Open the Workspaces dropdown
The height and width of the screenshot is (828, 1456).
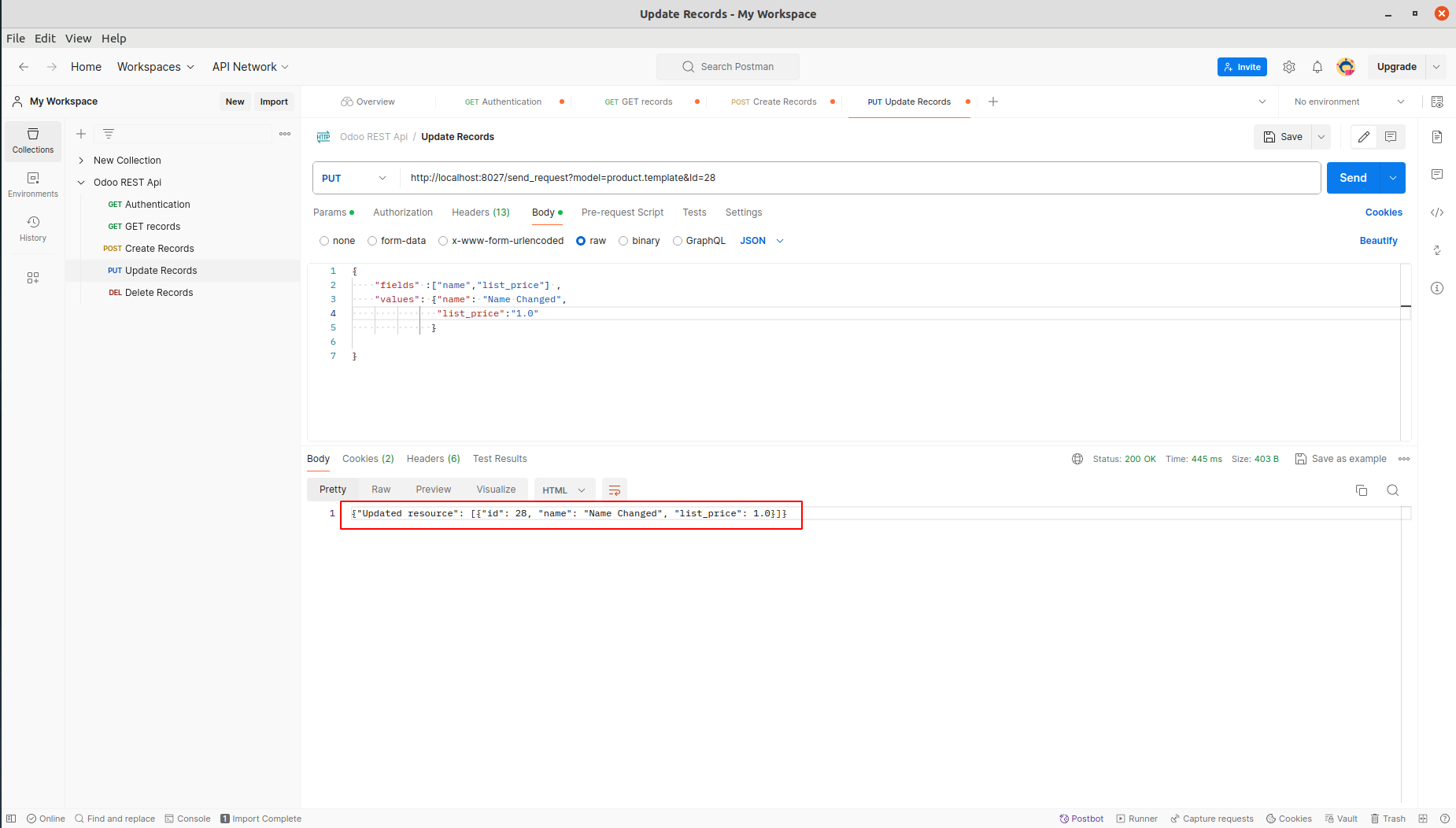pyautogui.click(x=156, y=67)
